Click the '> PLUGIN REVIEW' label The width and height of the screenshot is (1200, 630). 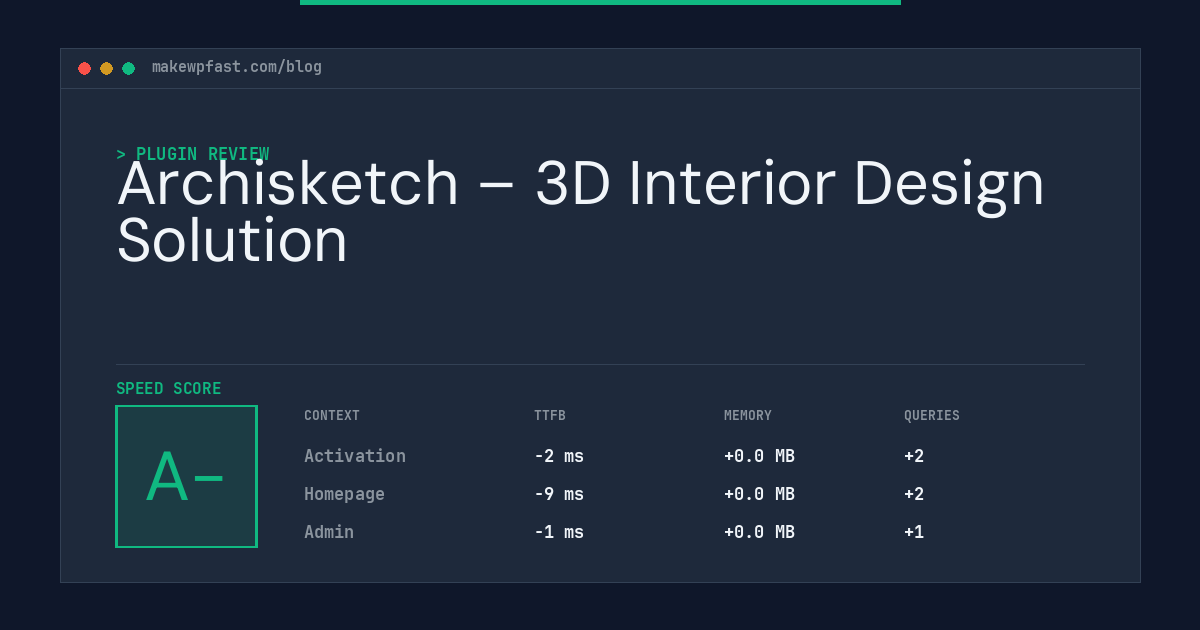193,154
